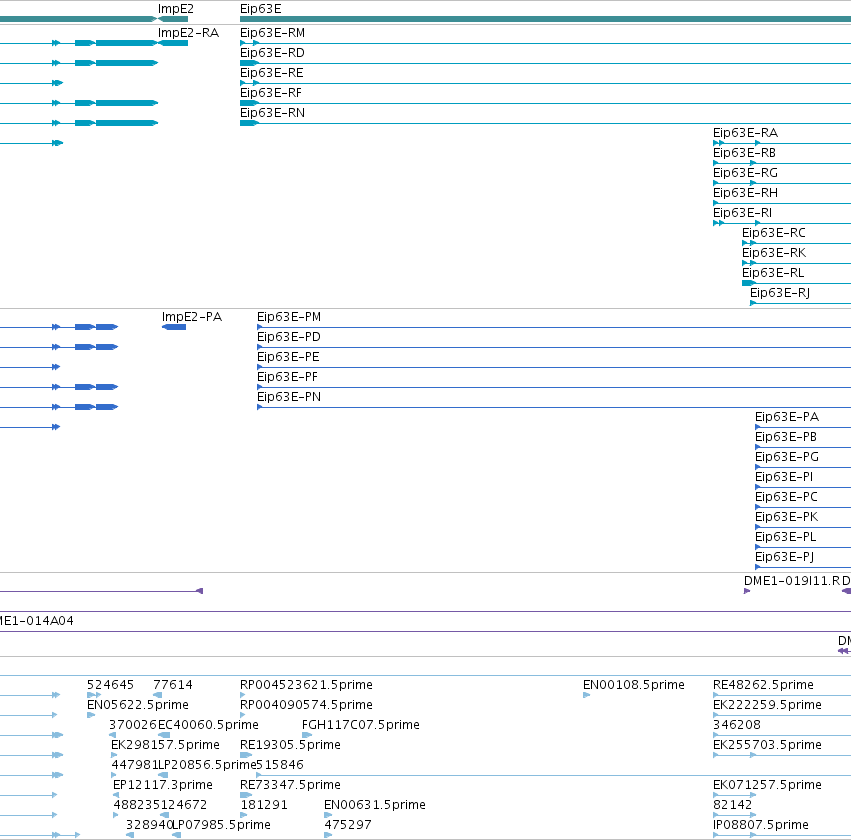
Task: Open the Eip63E-RF transcript label
Action: pyautogui.click(x=271, y=93)
